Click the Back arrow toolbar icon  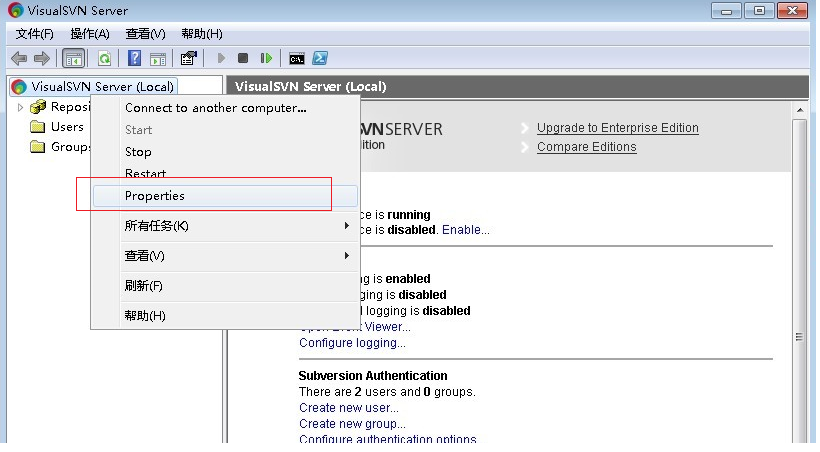19,58
